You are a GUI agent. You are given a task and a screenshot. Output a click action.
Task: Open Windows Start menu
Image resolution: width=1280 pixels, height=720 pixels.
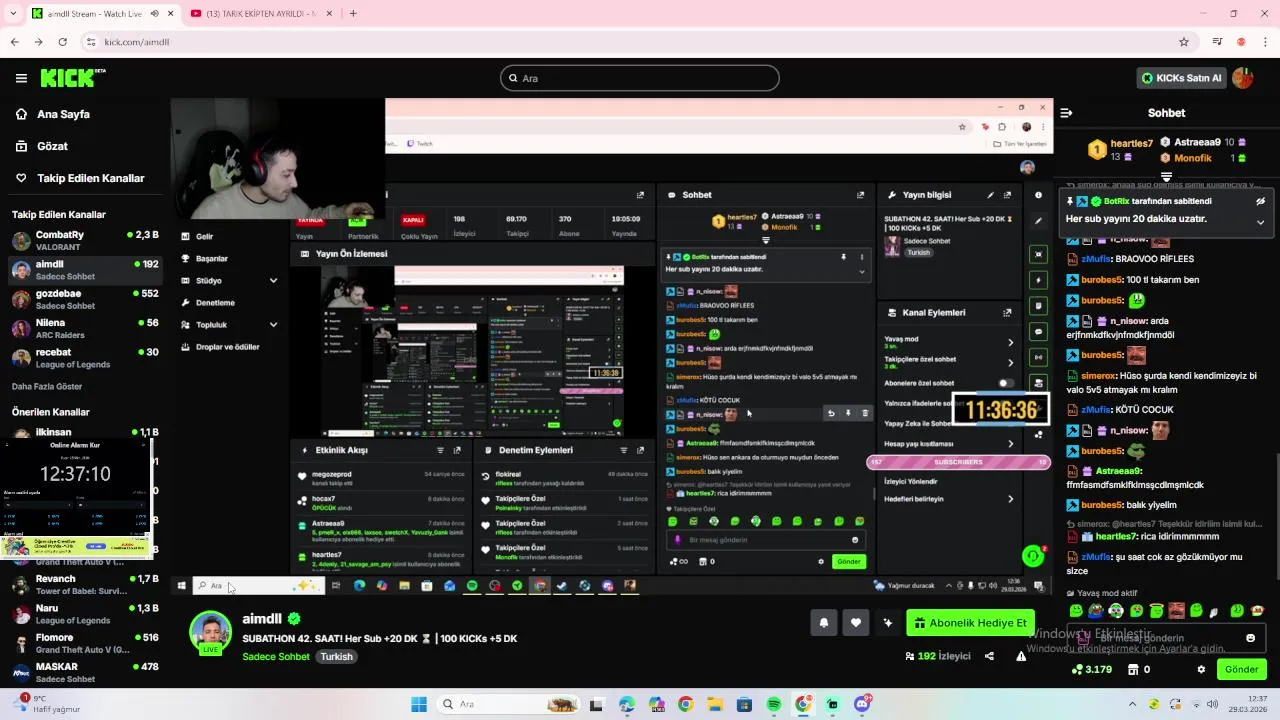(x=419, y=704)
